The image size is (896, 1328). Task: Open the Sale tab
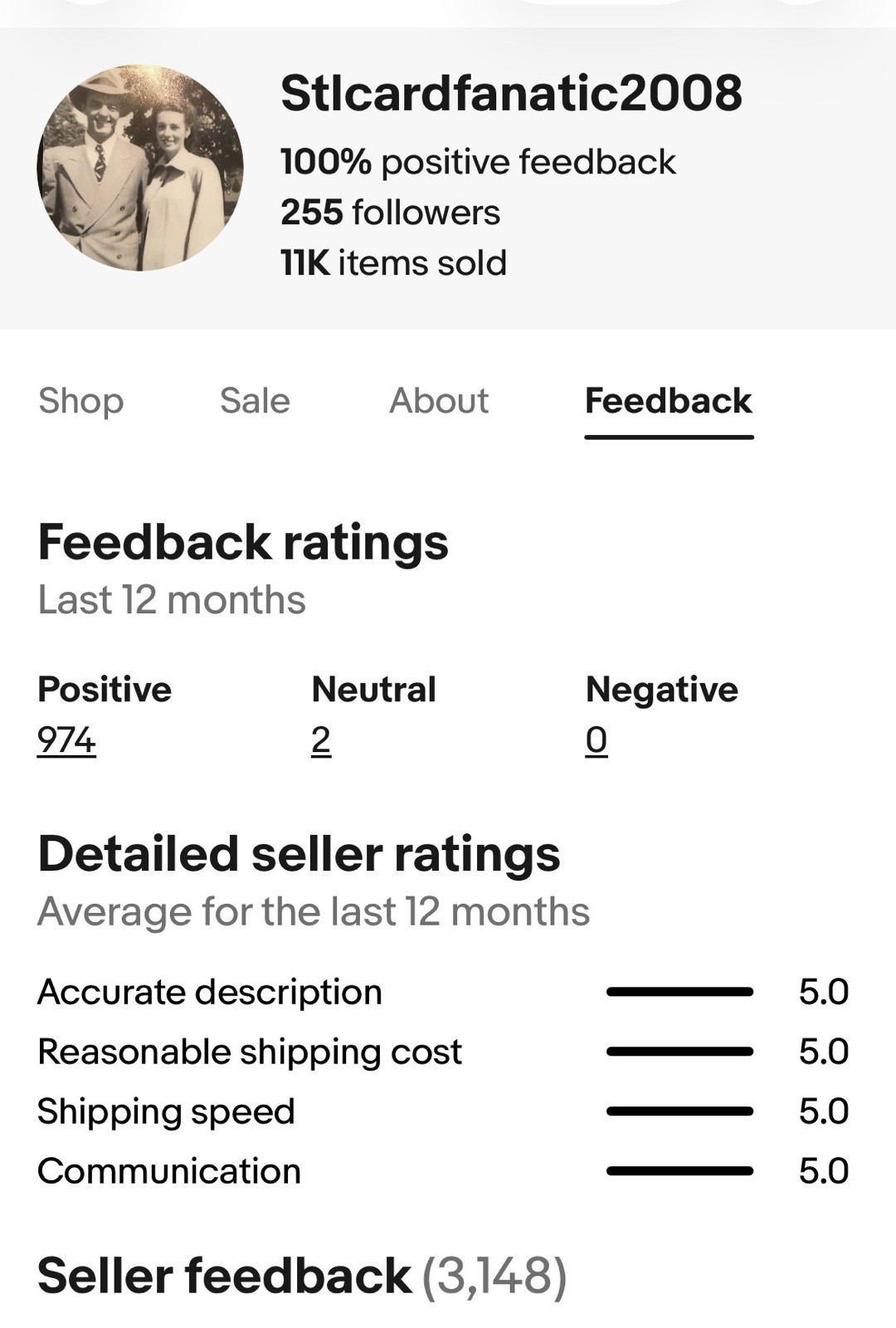coord(255,401)
